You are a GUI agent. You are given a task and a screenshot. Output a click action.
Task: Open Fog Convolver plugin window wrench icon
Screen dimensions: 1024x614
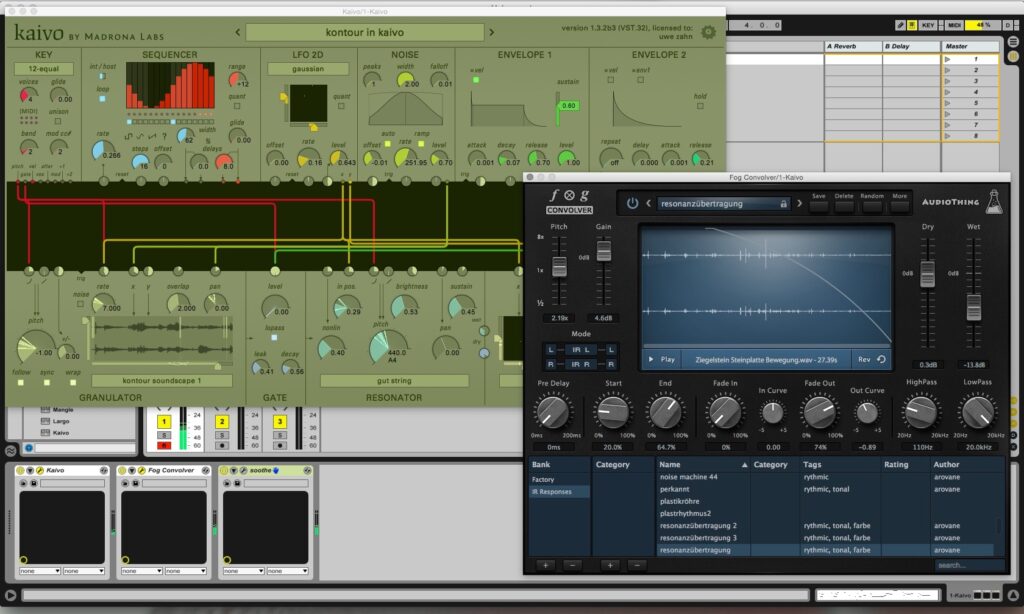[142, 470]
